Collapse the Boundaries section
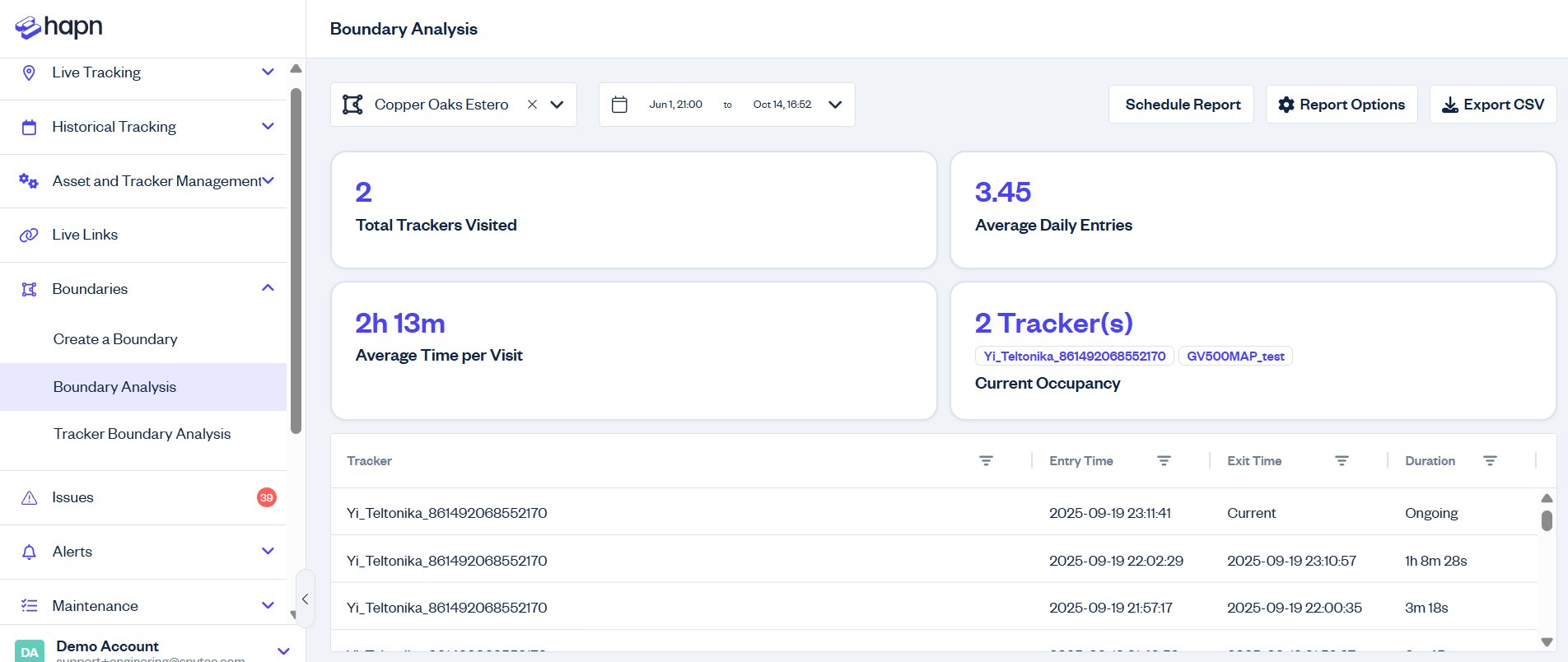Viewport: 1568px width, 662px height. click(x=268, y=288)
